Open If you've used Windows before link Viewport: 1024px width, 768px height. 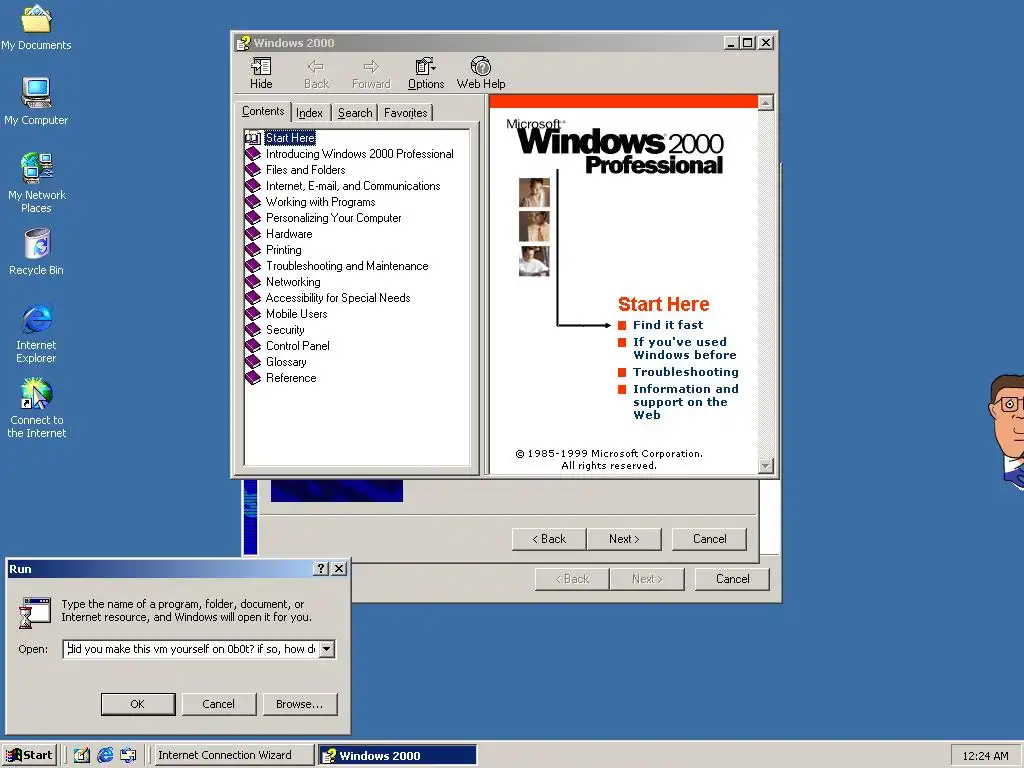pos(684,348)
